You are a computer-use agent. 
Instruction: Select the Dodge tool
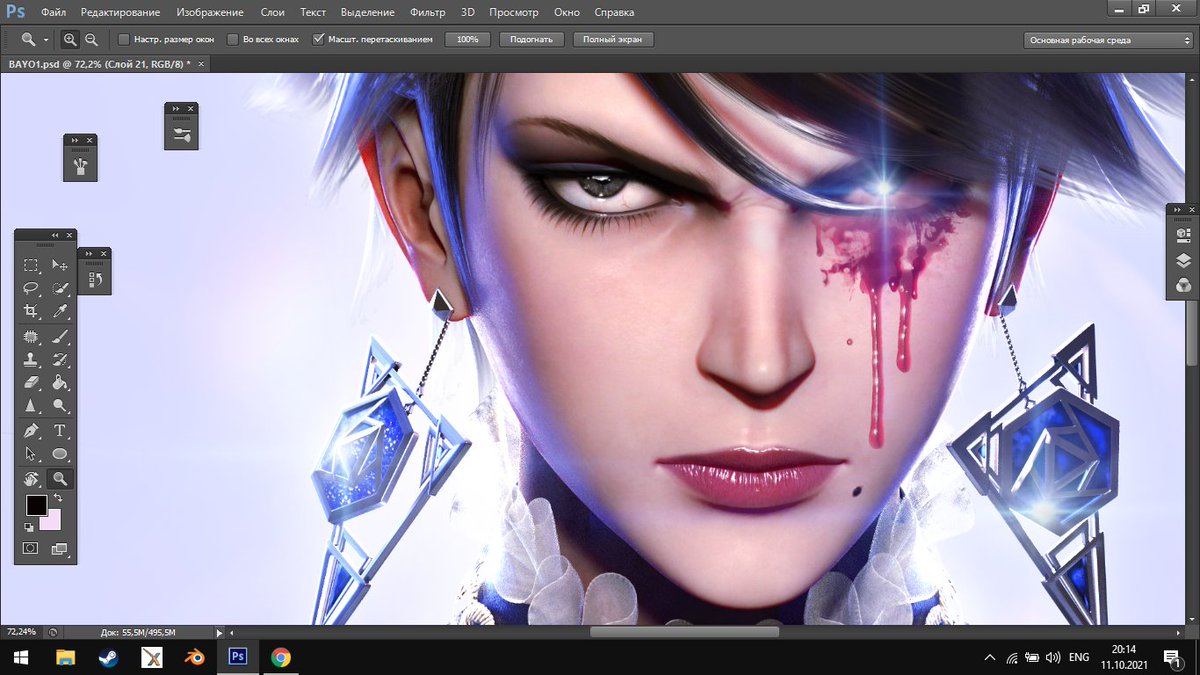60,406
